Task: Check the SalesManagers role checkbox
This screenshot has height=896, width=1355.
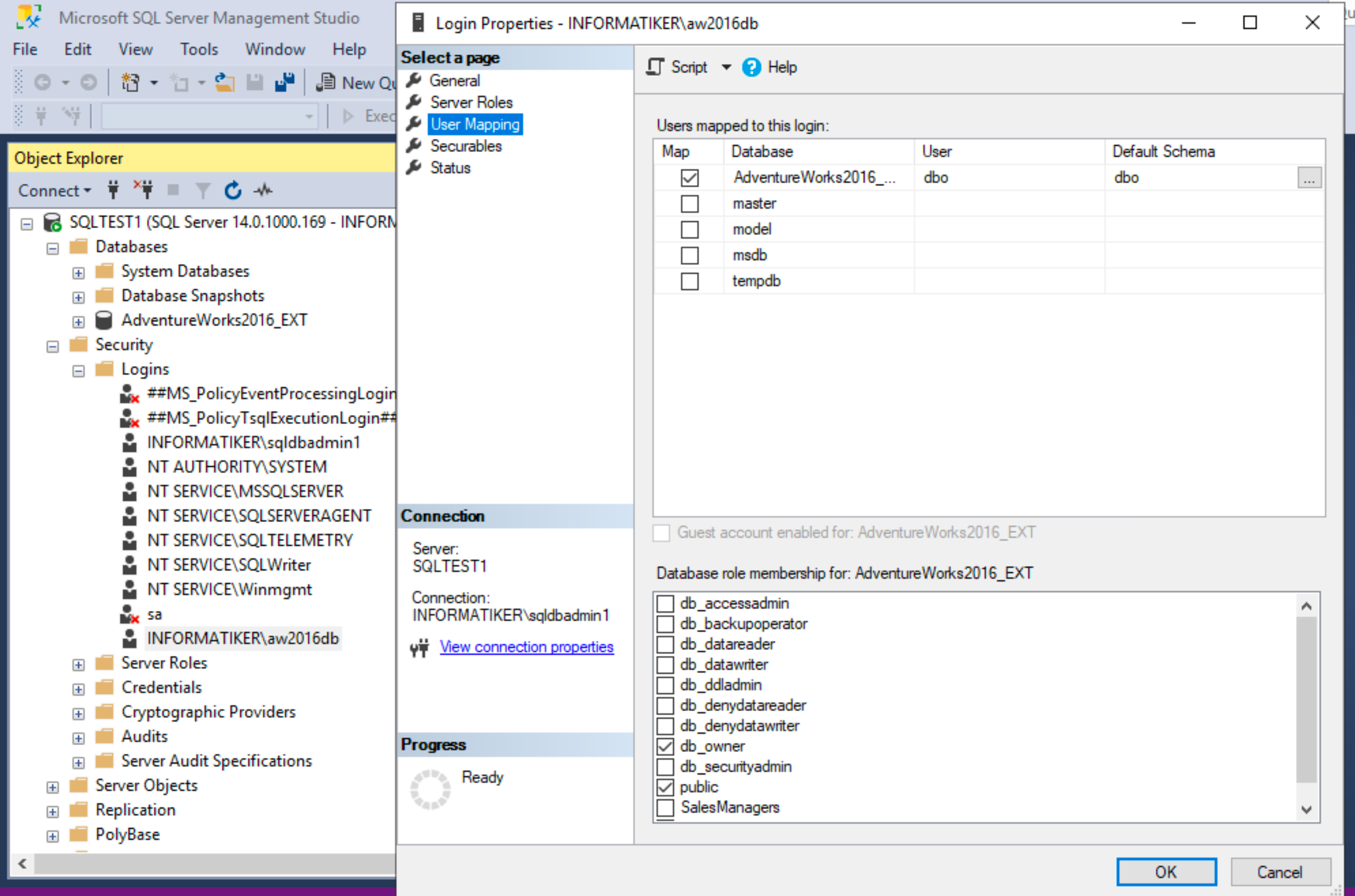Action: [x=665, y=808]
